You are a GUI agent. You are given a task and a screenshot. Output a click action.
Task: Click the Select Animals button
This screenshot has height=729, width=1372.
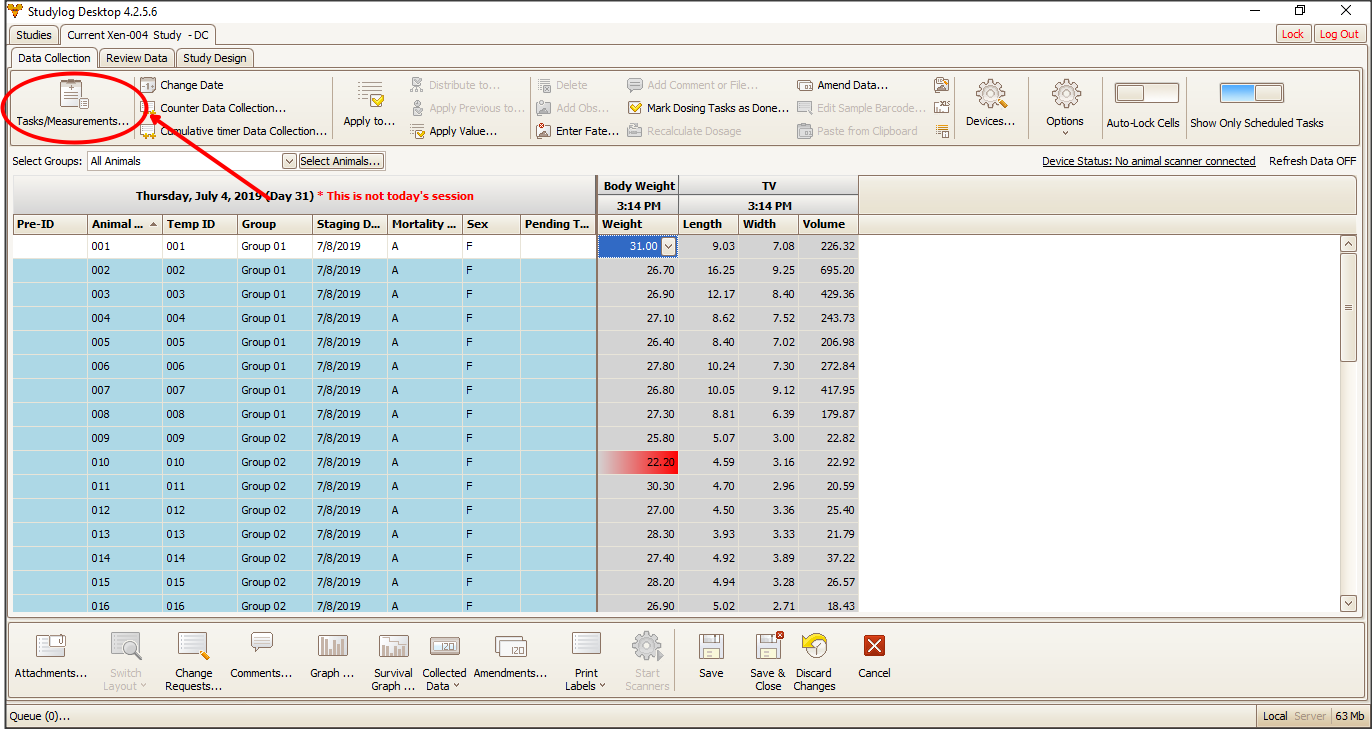tap(341, 161)
